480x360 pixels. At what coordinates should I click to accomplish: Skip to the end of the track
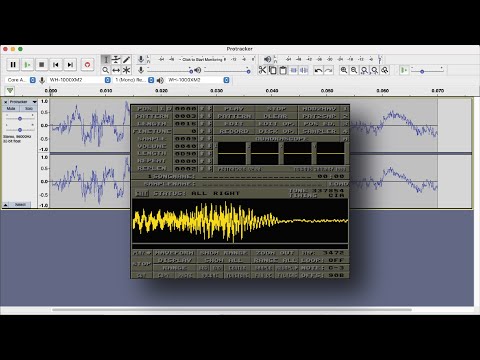[x=70, y=65]
